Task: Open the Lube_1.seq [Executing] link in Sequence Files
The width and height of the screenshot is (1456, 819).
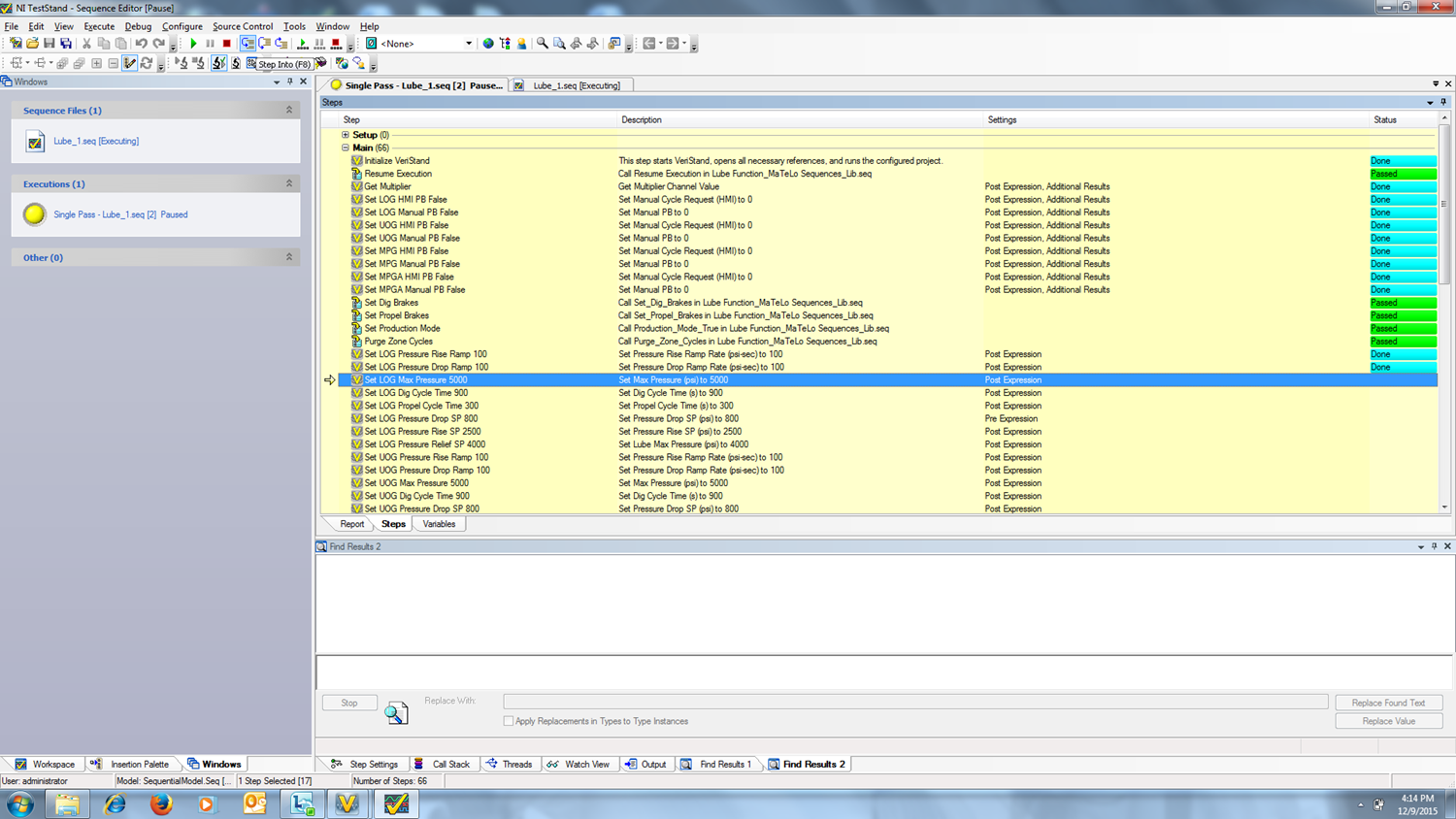Action: click(x=96, y=141)
